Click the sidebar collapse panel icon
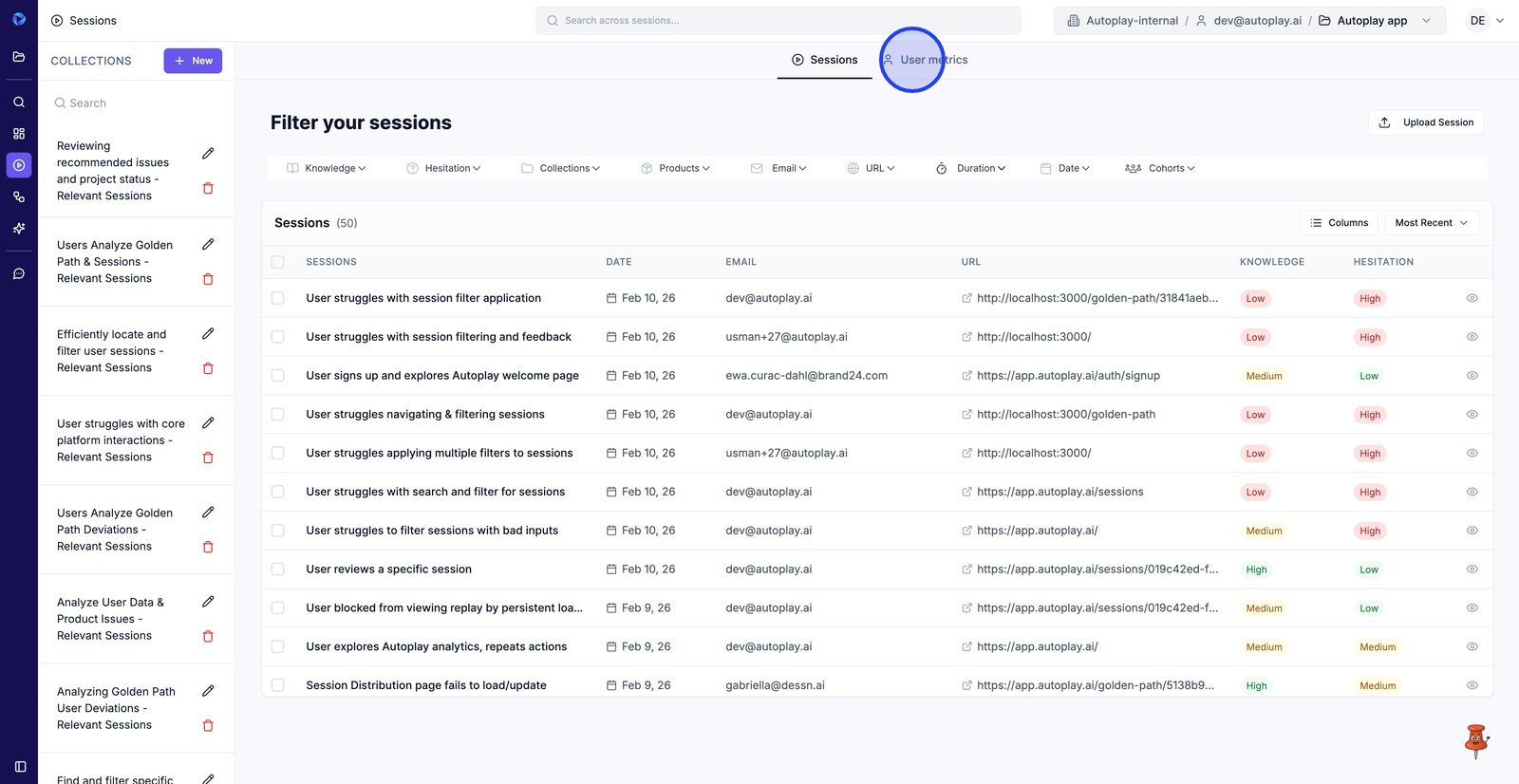The width and height of the screenshot is (1519, 784). pyautogui.click(x=20, y=766)
